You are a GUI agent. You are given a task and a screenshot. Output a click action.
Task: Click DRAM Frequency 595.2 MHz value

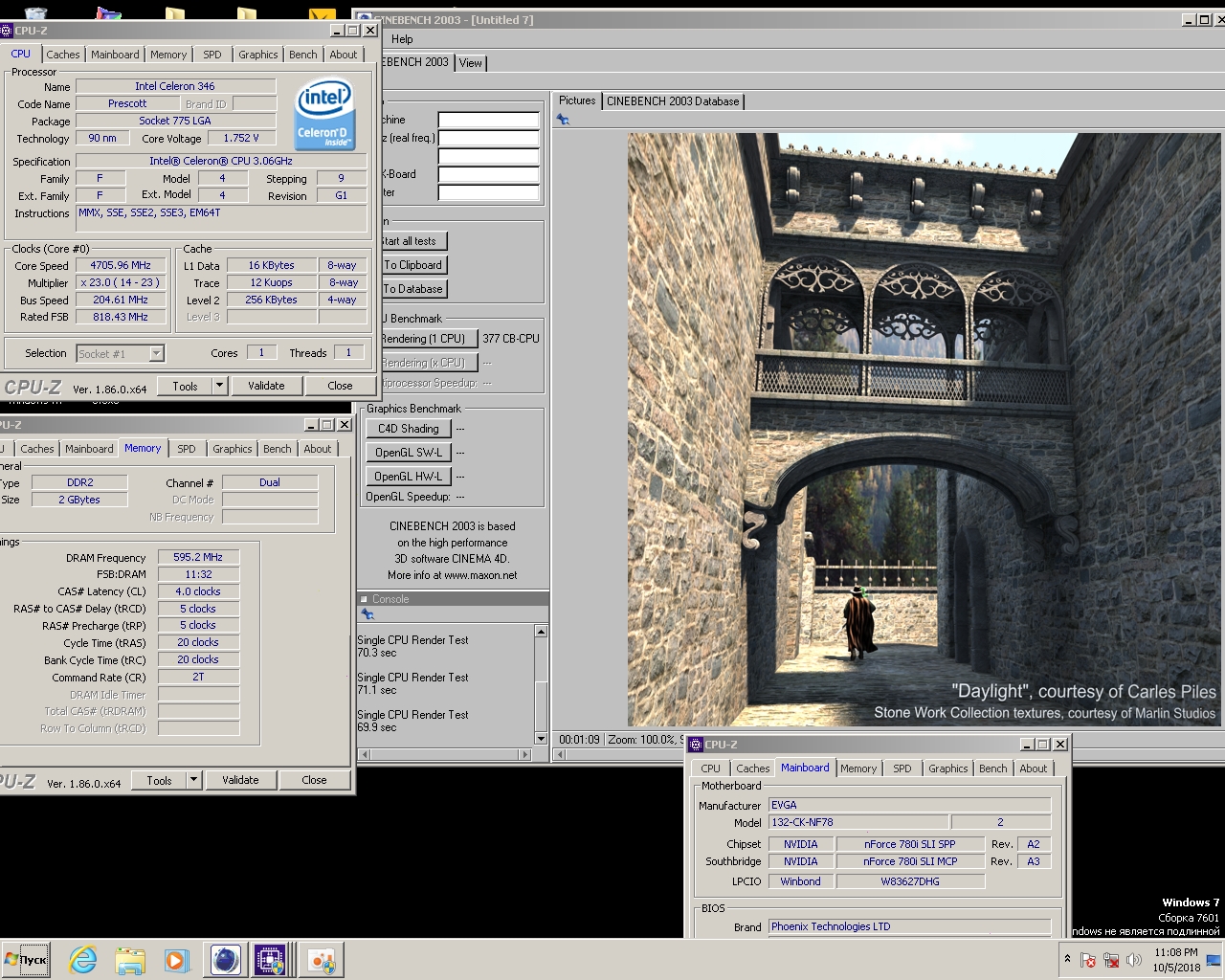(x=198, y=557)
